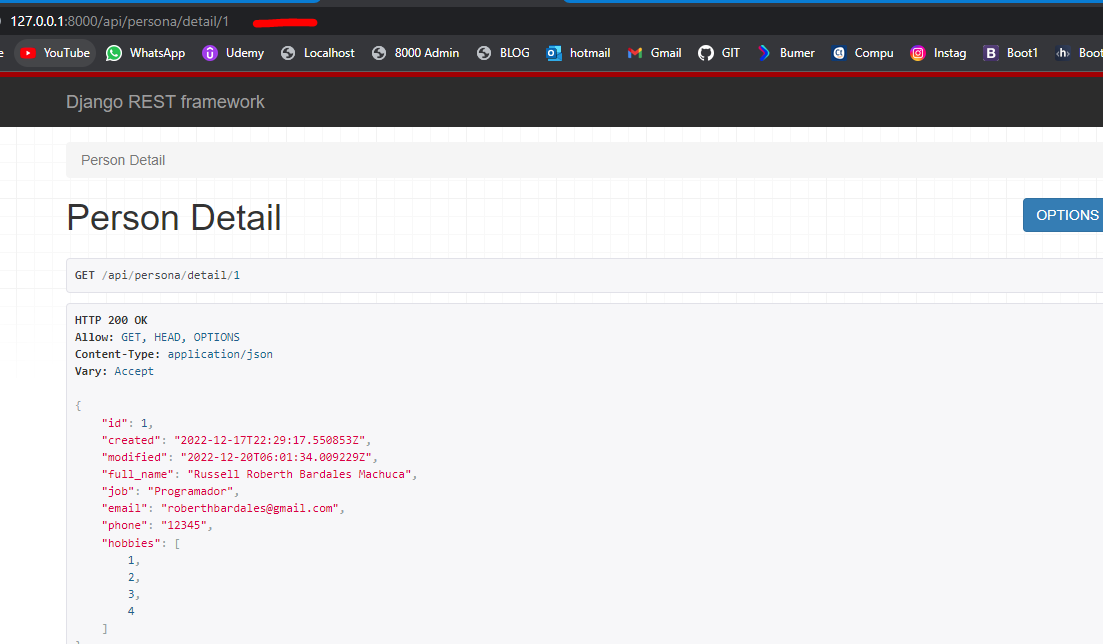Viewport: 1103px width, 644px height.
Task: Click the OPTIONS button
Action: click(x=1064, y=215)
